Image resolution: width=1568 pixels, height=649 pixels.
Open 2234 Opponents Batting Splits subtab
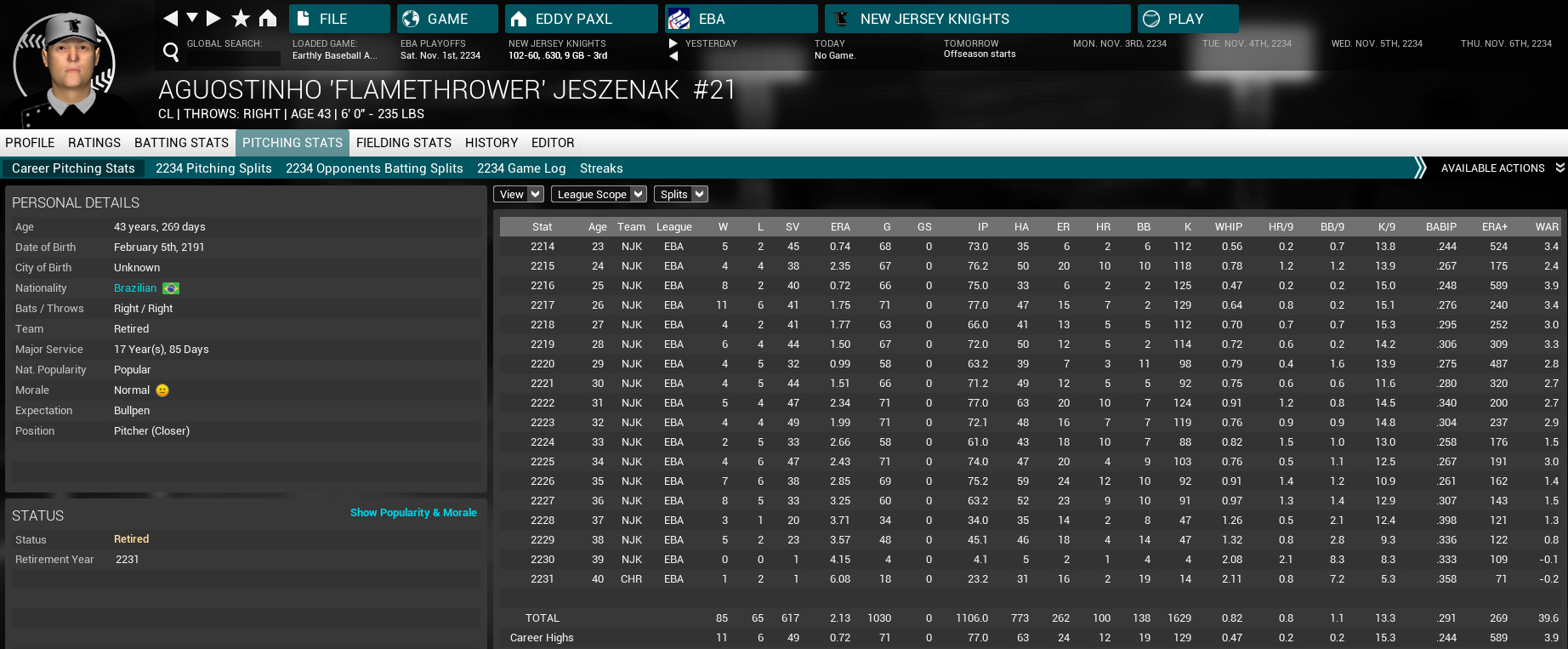(374, 168)
